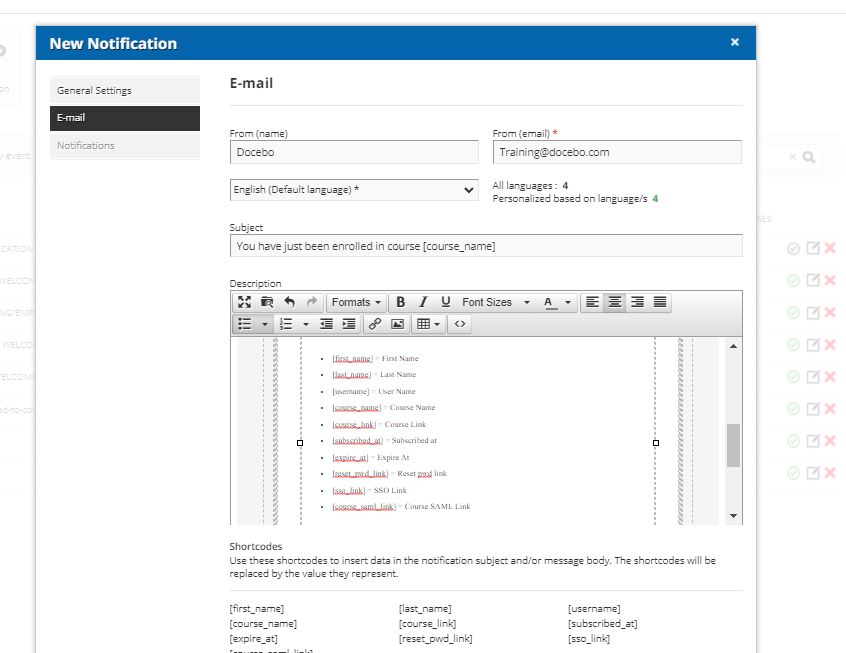The width and height of the screenshot is (846, 653).
Task: Align text to the right
Action: [x=637, y=302]
